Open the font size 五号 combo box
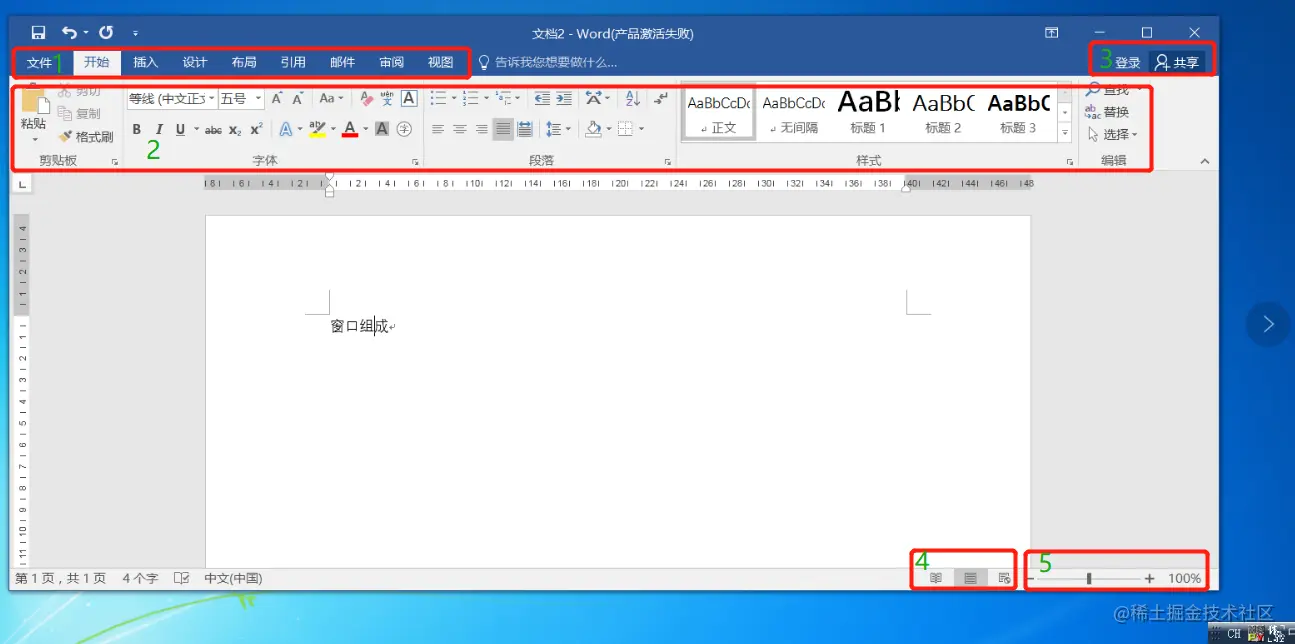Image resolution: width=1295 pixels, height=644 pixels. point(241,99)
